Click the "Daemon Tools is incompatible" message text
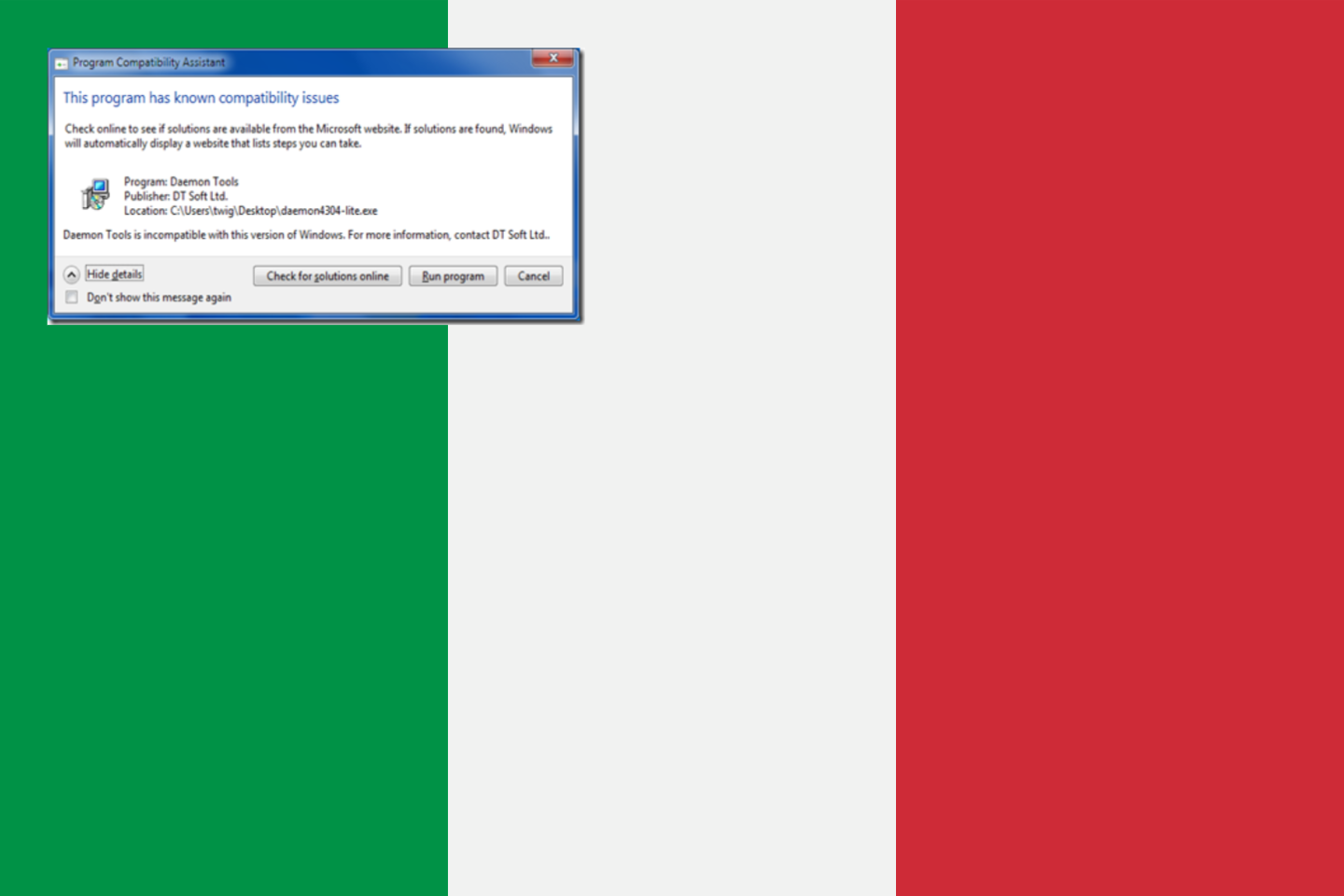The image size is (1344, 896). point(306,235)
